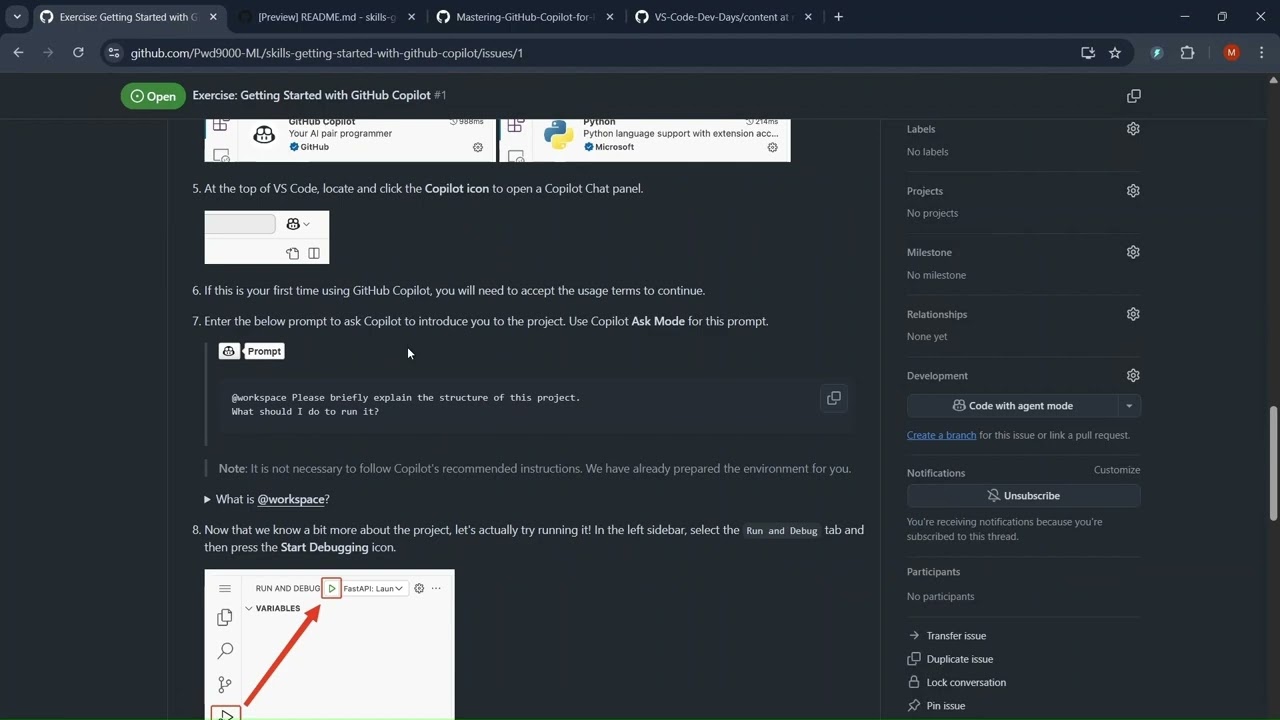This screenshot has width=1280, height=720.
Task: Open the site information icon in address bar
Action: pos(113,53)
